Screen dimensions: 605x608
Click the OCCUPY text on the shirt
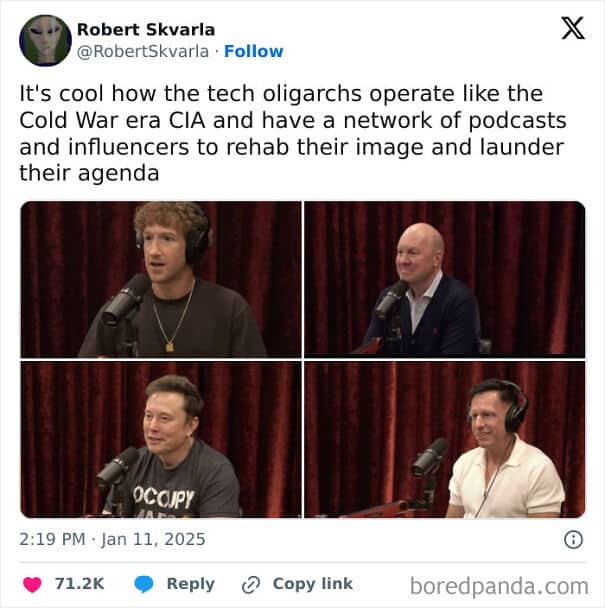[163, 497]
